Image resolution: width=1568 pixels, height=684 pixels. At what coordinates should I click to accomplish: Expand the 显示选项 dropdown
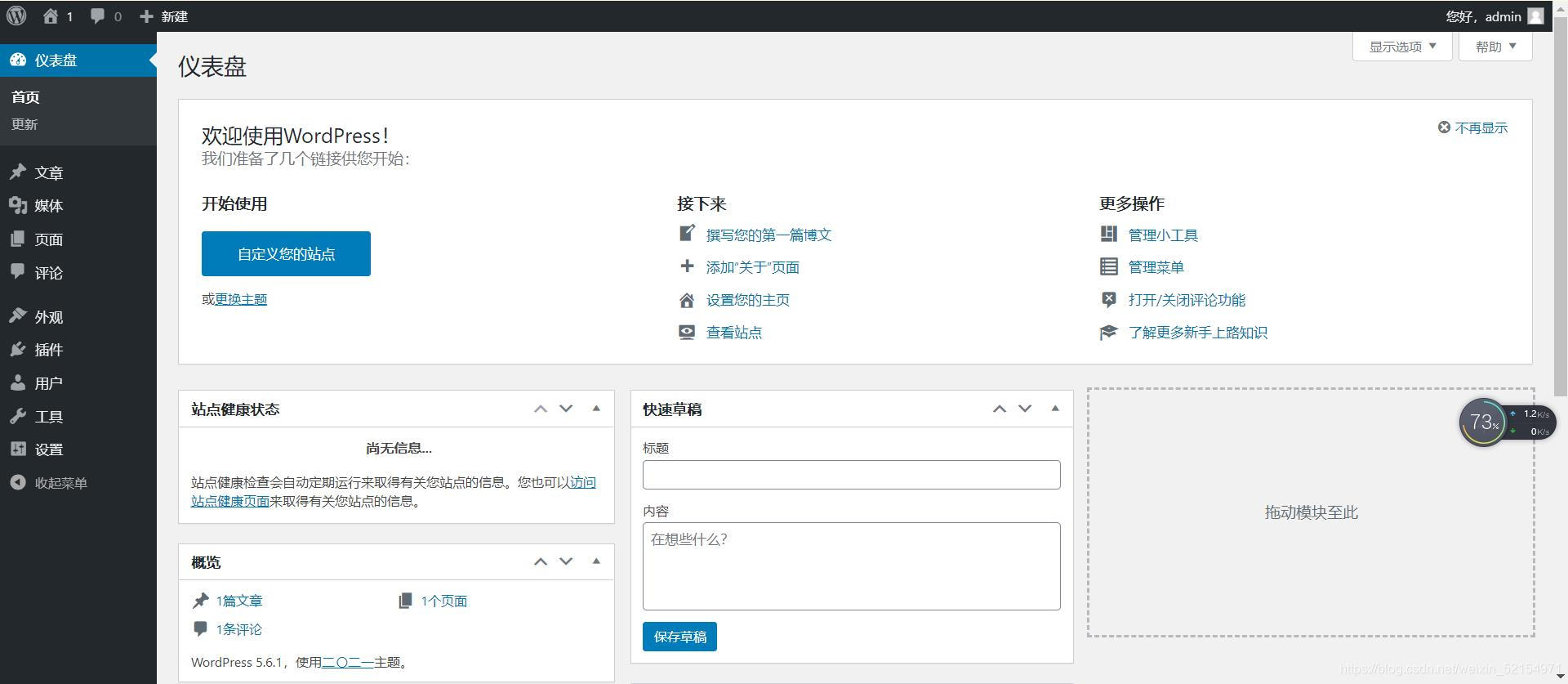[1402, 47]
